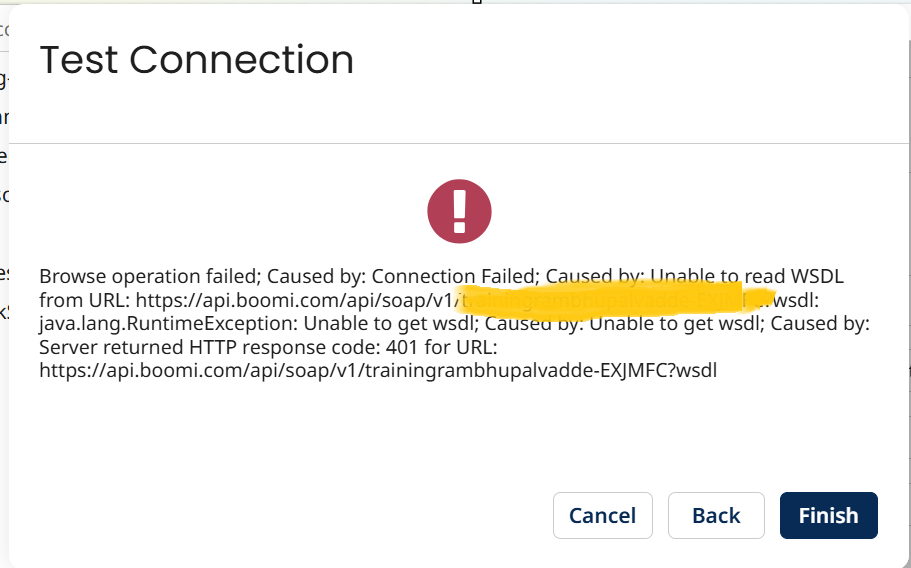Click the 'Browse operation failed' text
This screenshot has width=911, height=568.
click(150, 276)
